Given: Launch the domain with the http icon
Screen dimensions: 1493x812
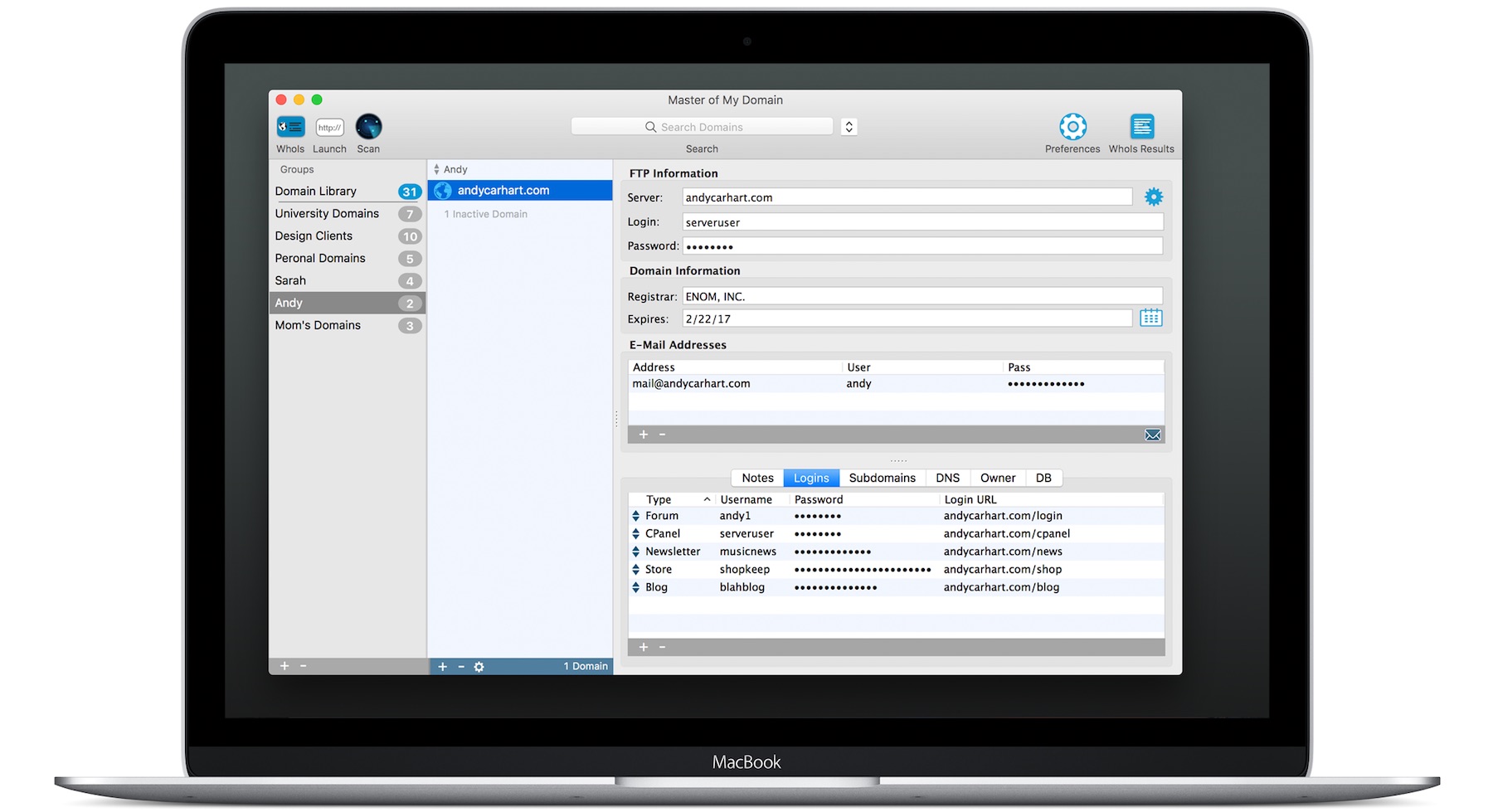Looking at the screenshot, I should tap(329, 127).
